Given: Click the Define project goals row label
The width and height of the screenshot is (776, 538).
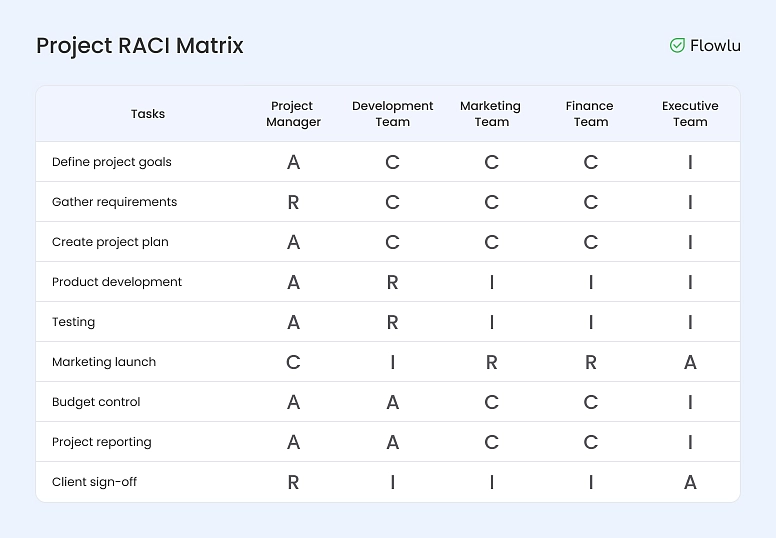Looking at the screenshot, I should pyautogui.click(x=112, y=162).
